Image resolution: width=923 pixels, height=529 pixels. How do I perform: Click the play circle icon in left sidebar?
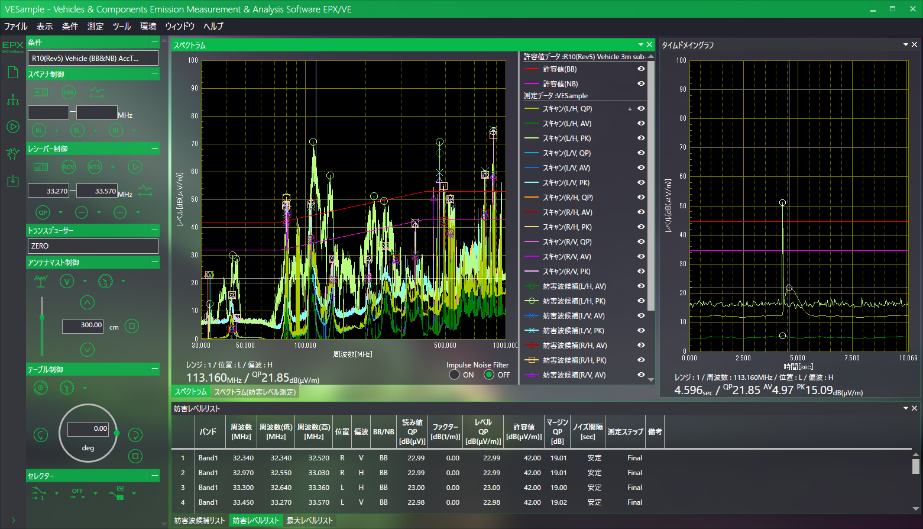coord(12,127)
